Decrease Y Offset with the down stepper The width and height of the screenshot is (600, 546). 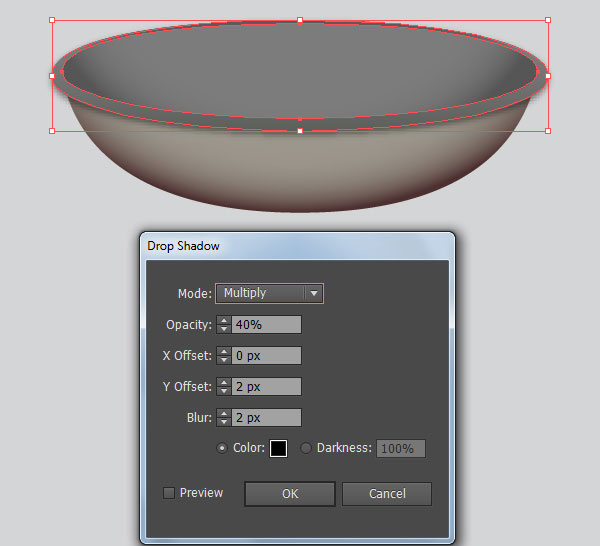pyautogui.click(x=224, y=391)
